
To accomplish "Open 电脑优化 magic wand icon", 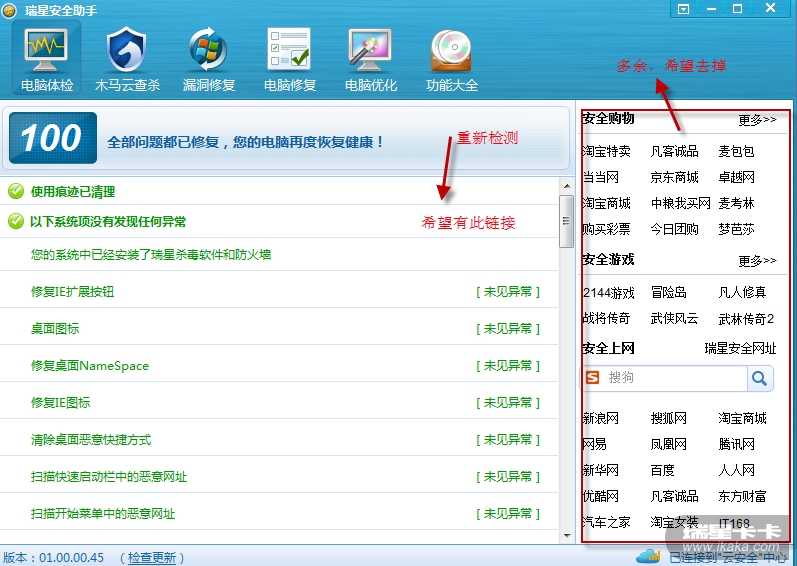I will tap(370, 49).
